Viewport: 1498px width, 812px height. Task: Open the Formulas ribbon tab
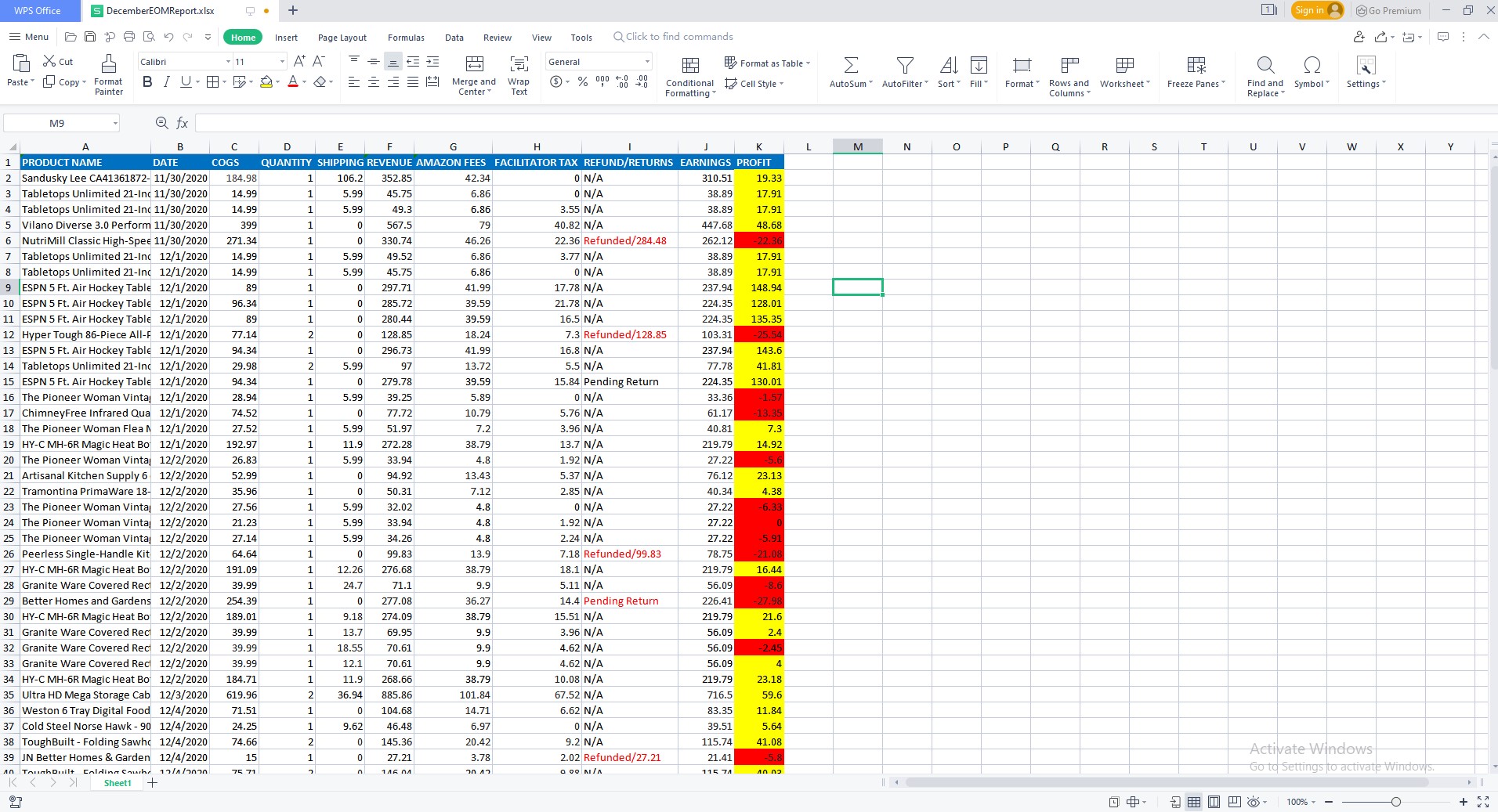pyautogui.click(x=406, y=38)
